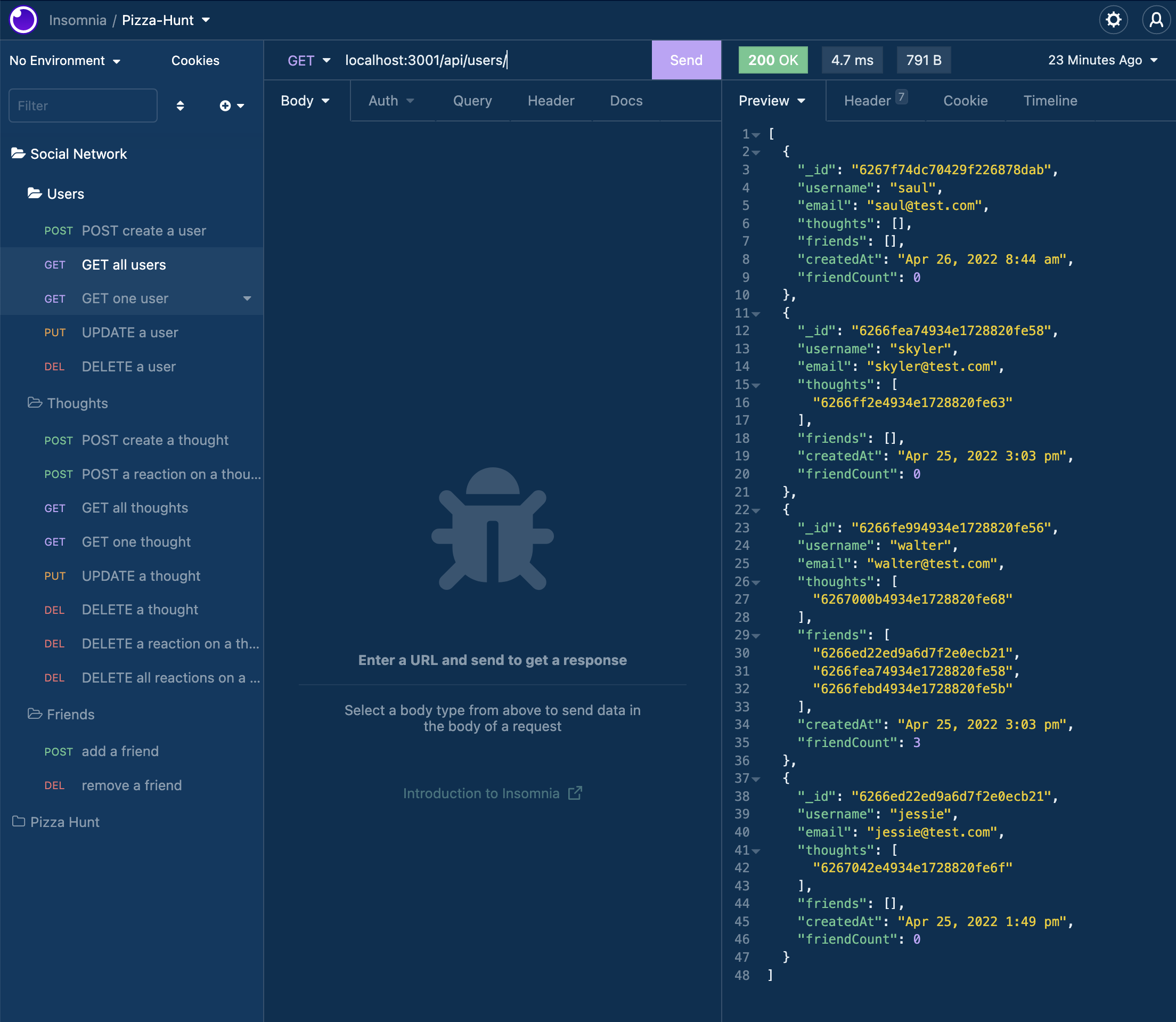Click the external link icon beside Introduction to Insomnia
The height and width of the screenshot is (1022, 1176).
(575, 793)
